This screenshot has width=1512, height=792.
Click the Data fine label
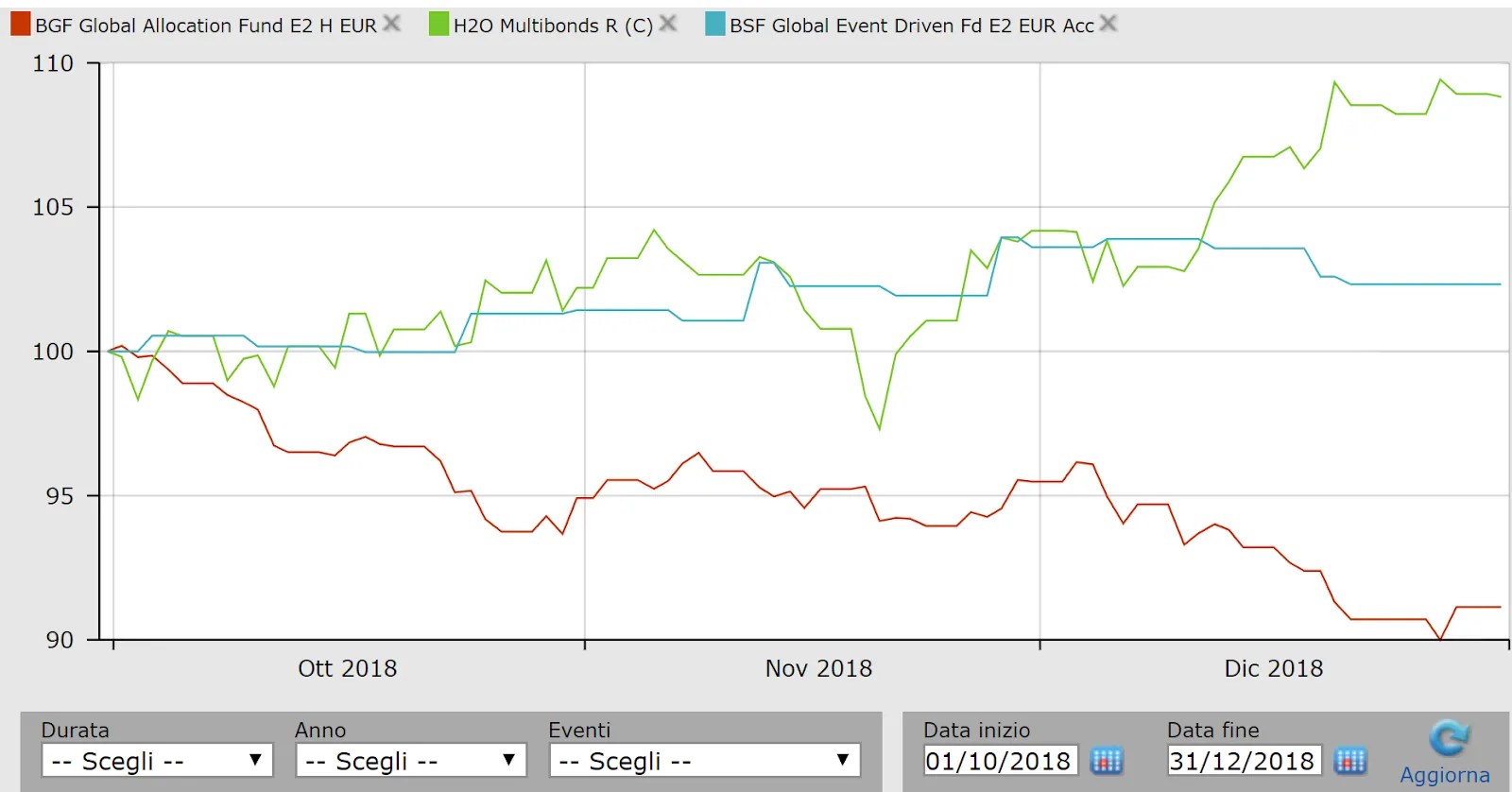click(x=1213, y=730)
